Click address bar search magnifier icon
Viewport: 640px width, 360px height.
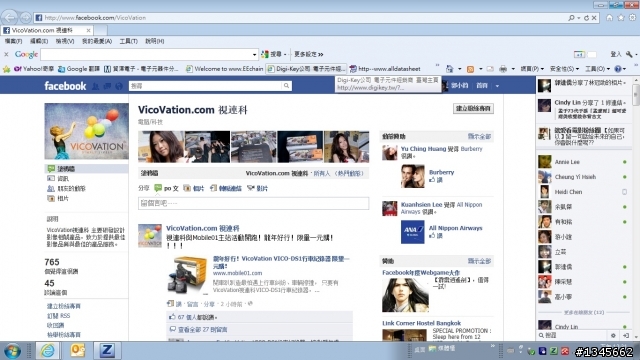(x=571, y=18)
